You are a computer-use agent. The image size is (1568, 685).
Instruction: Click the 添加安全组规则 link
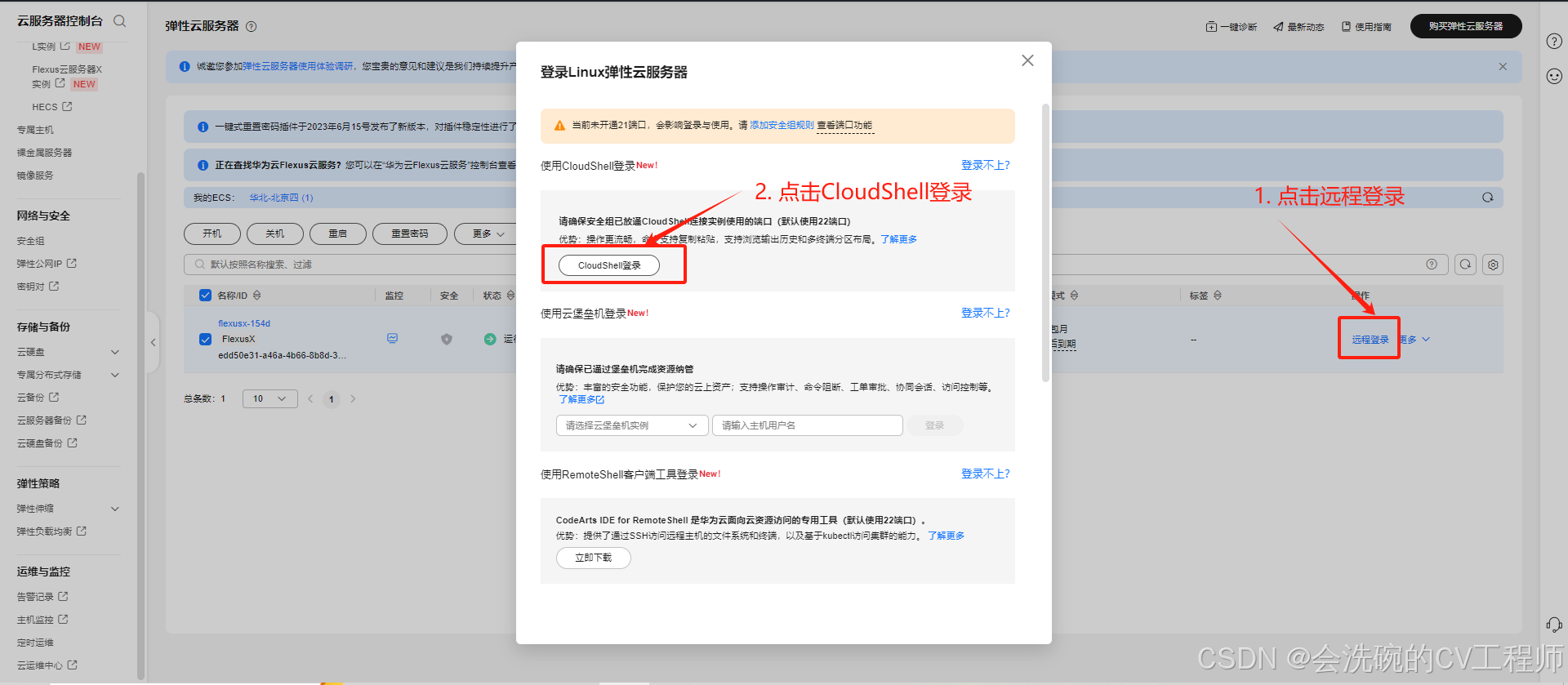[x=782, y=125]
